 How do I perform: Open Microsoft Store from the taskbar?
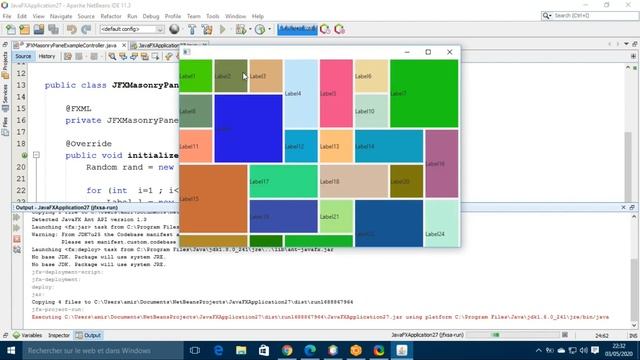(264, 351)
